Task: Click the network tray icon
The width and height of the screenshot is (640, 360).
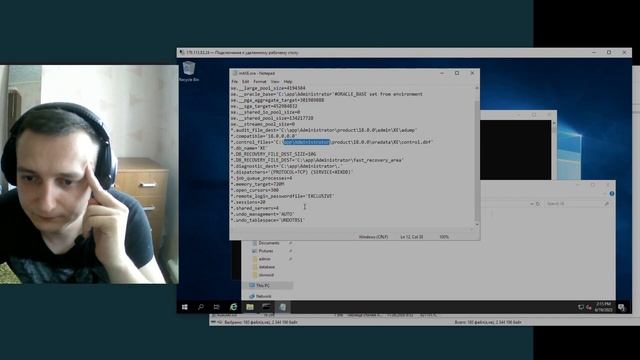Action: point(581,307)
